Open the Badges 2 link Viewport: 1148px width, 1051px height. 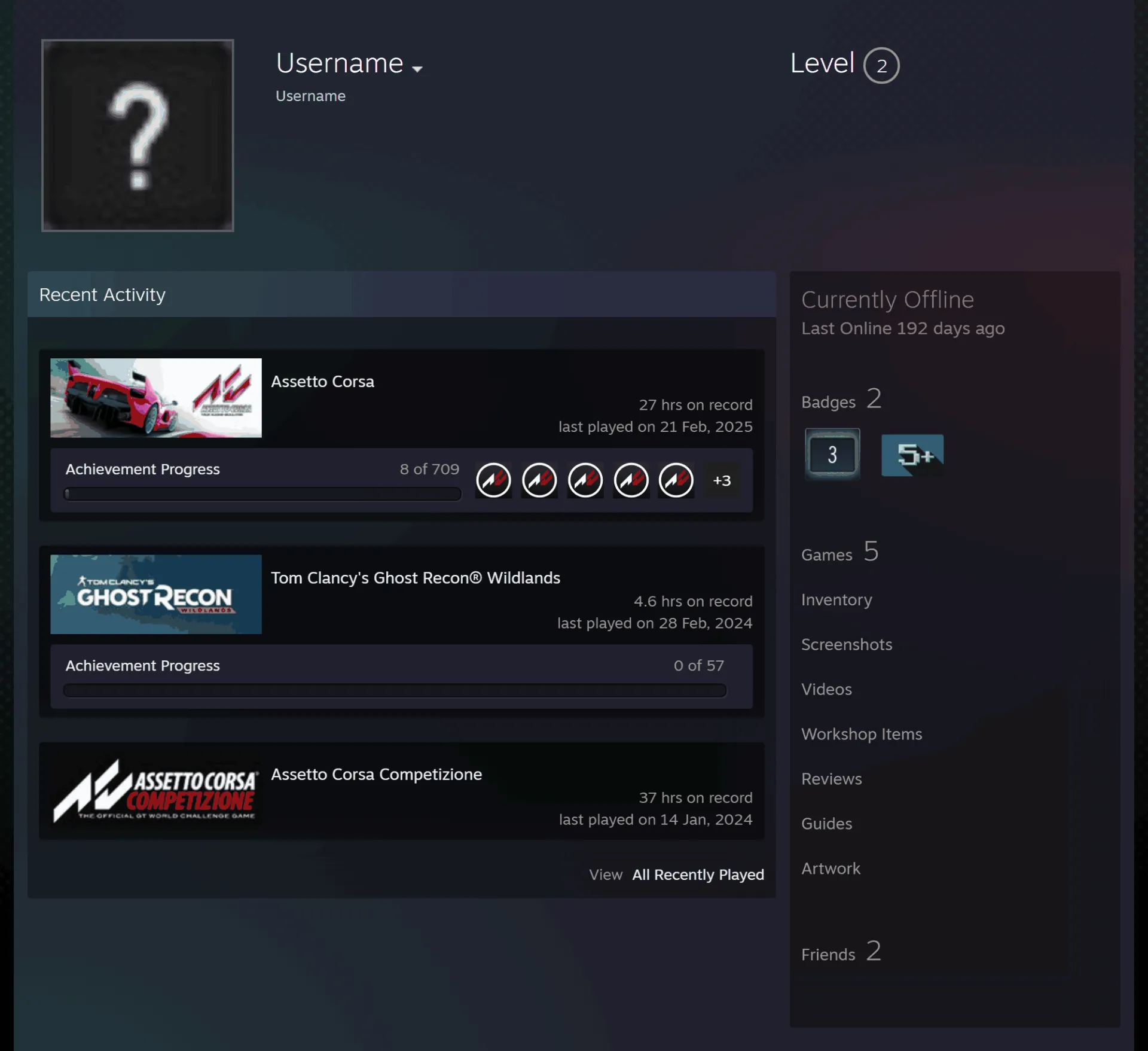tap(841, 399)
